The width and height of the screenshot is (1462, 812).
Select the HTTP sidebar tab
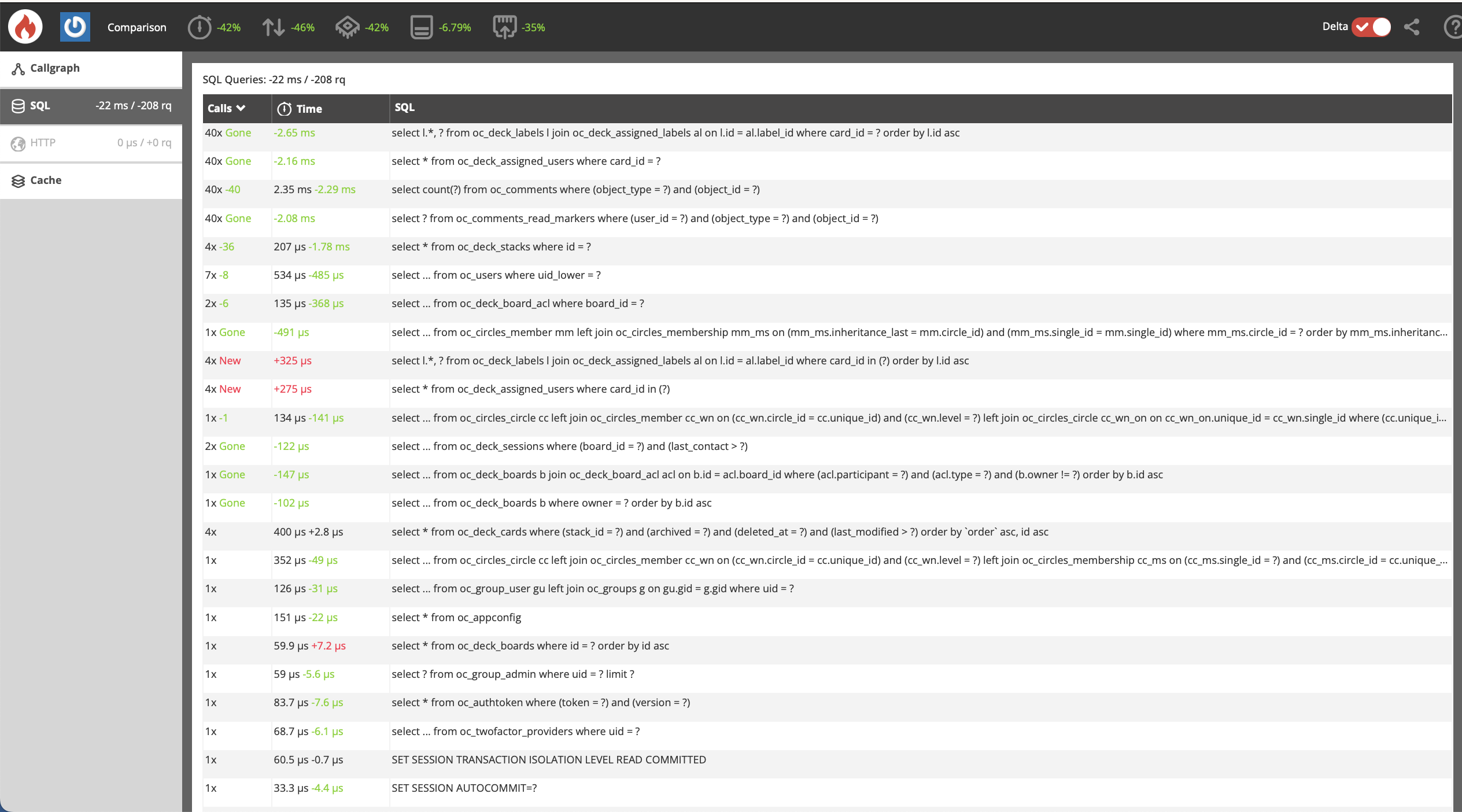[x=43, y=143]
